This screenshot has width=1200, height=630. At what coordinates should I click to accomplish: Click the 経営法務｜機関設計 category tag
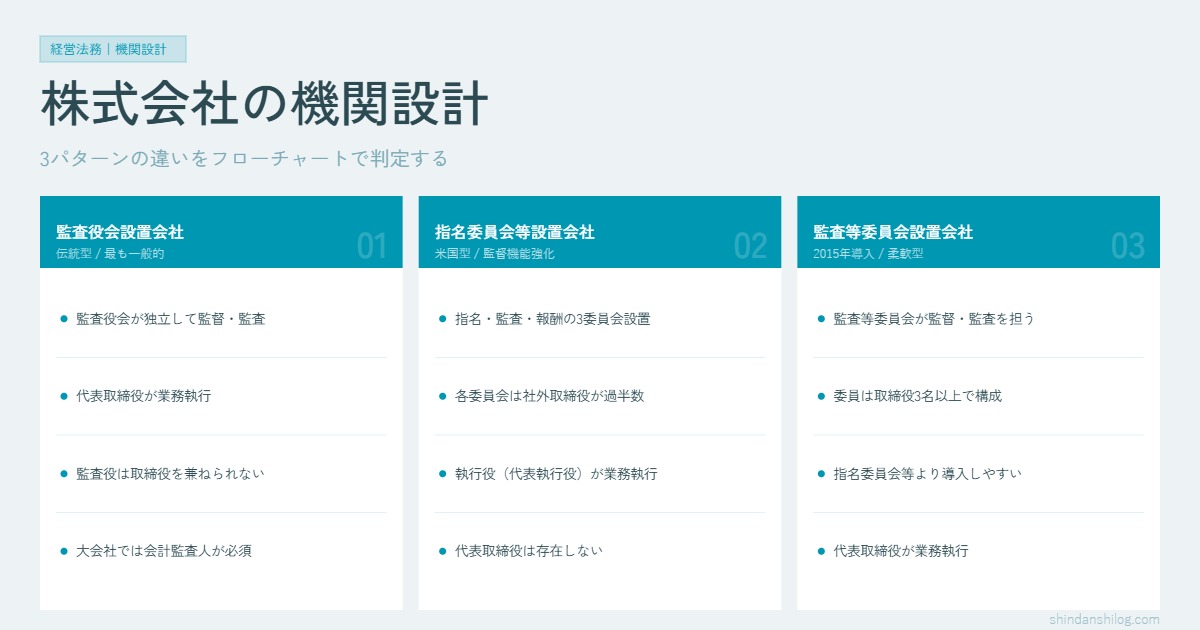pyautogui.click(x=113, y=49)
